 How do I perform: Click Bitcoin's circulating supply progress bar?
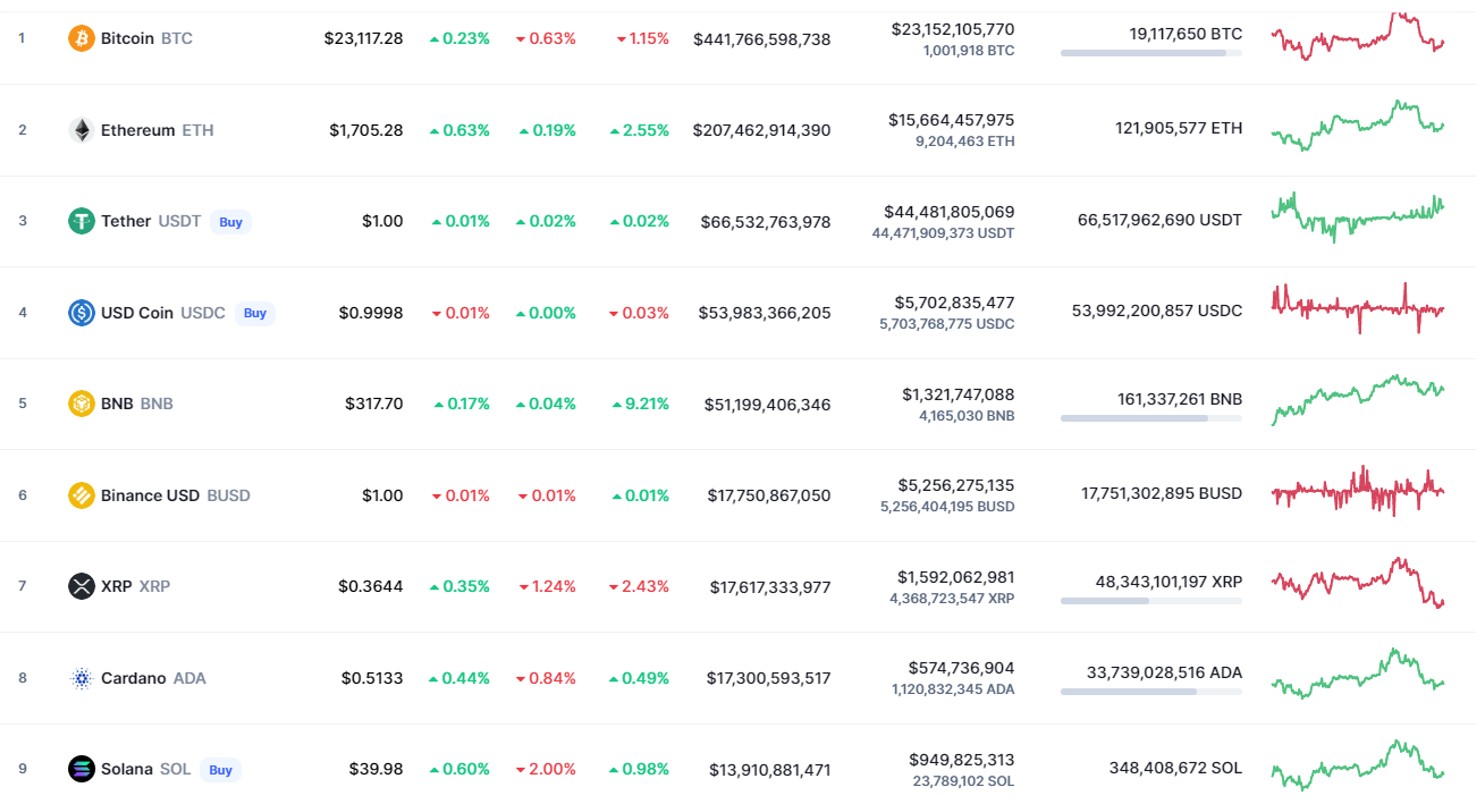pos(1151,53)
